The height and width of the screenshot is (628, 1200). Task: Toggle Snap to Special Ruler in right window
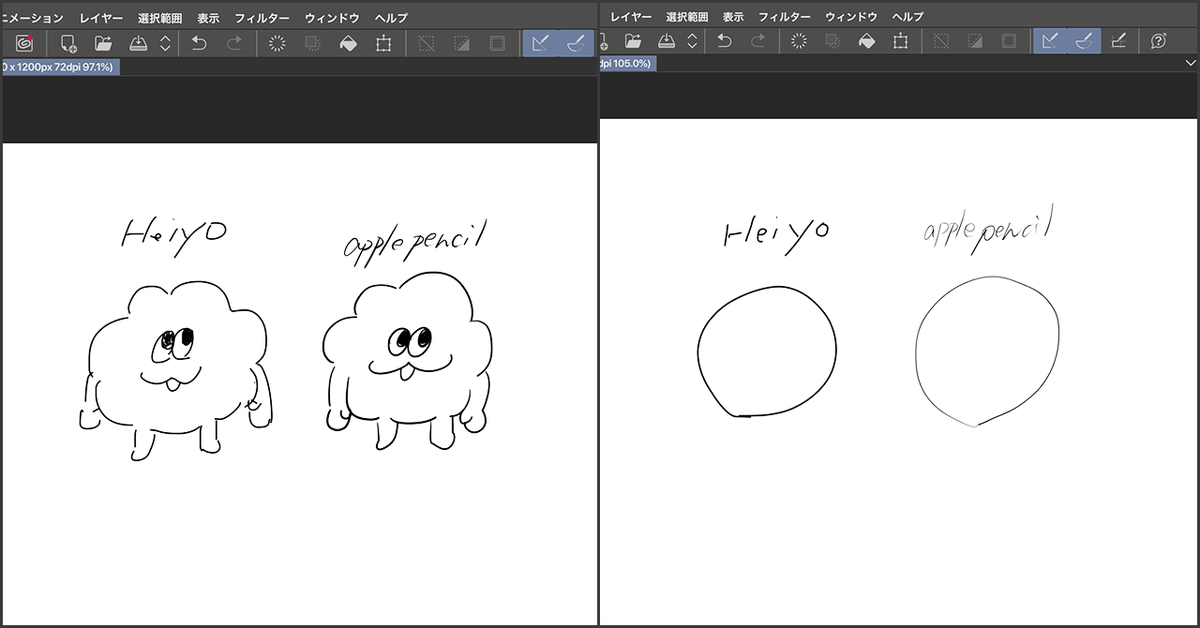click(x=1083, y=41)
